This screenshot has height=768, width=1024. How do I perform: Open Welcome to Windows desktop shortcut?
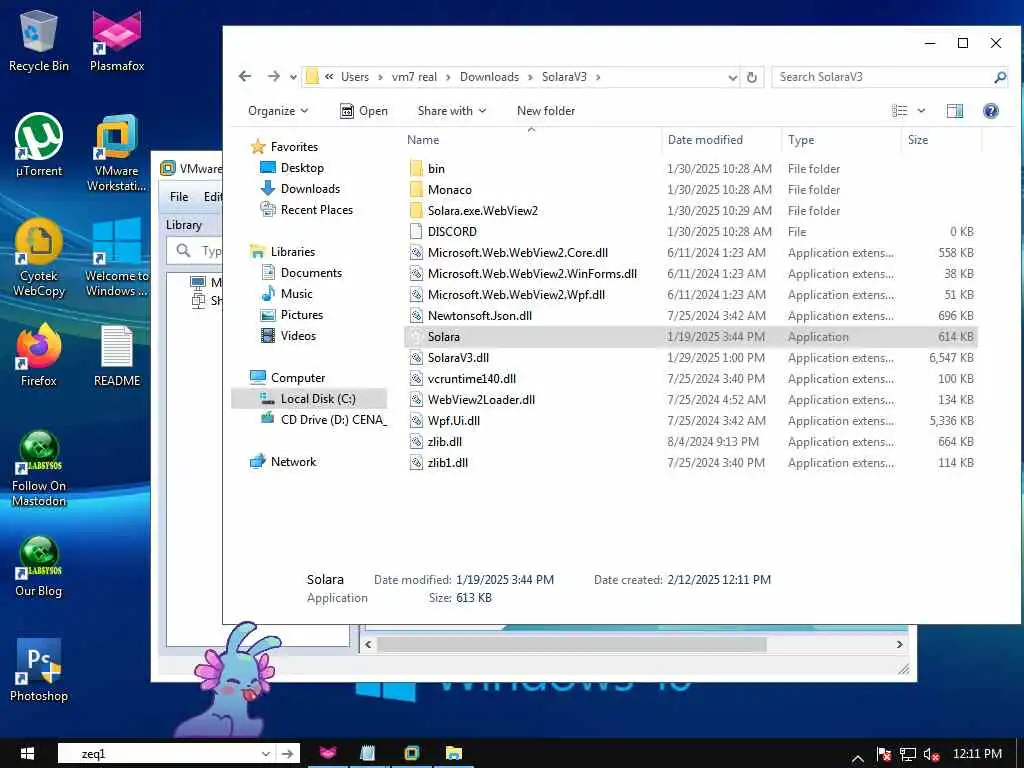tap(117, 258)
